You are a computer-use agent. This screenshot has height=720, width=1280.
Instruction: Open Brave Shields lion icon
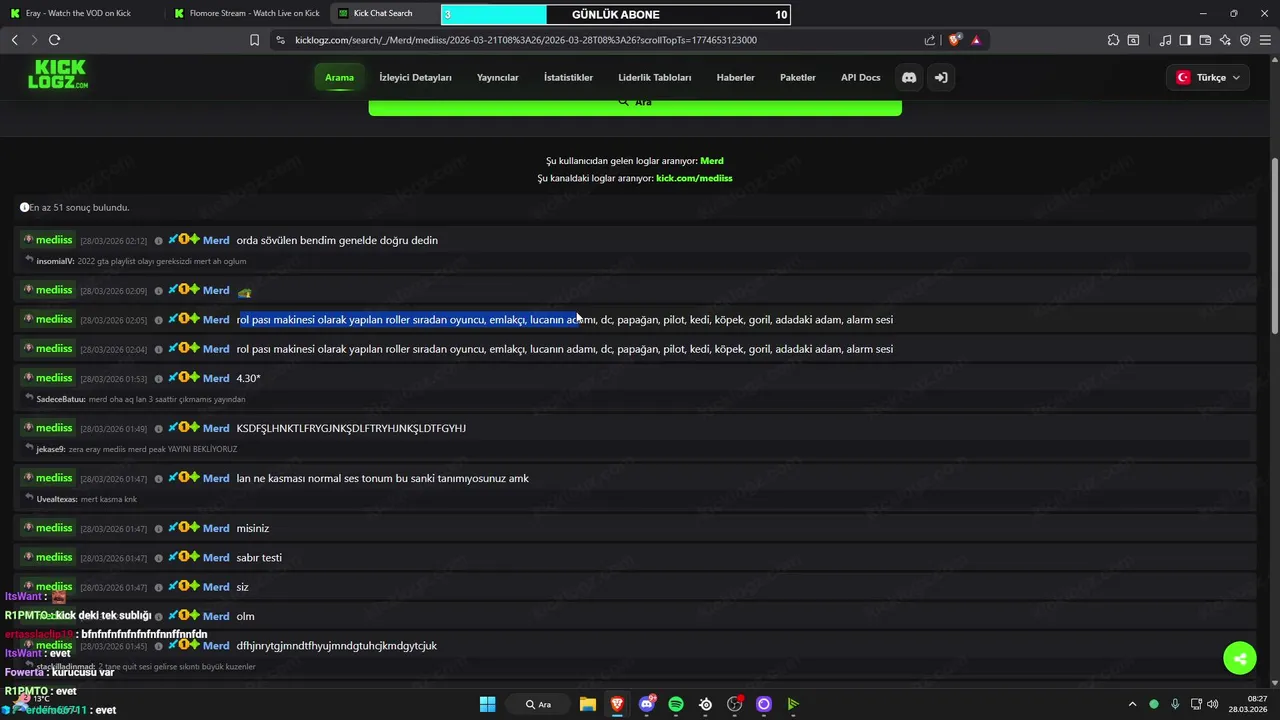pyautogui.click(x=955, y=40)
